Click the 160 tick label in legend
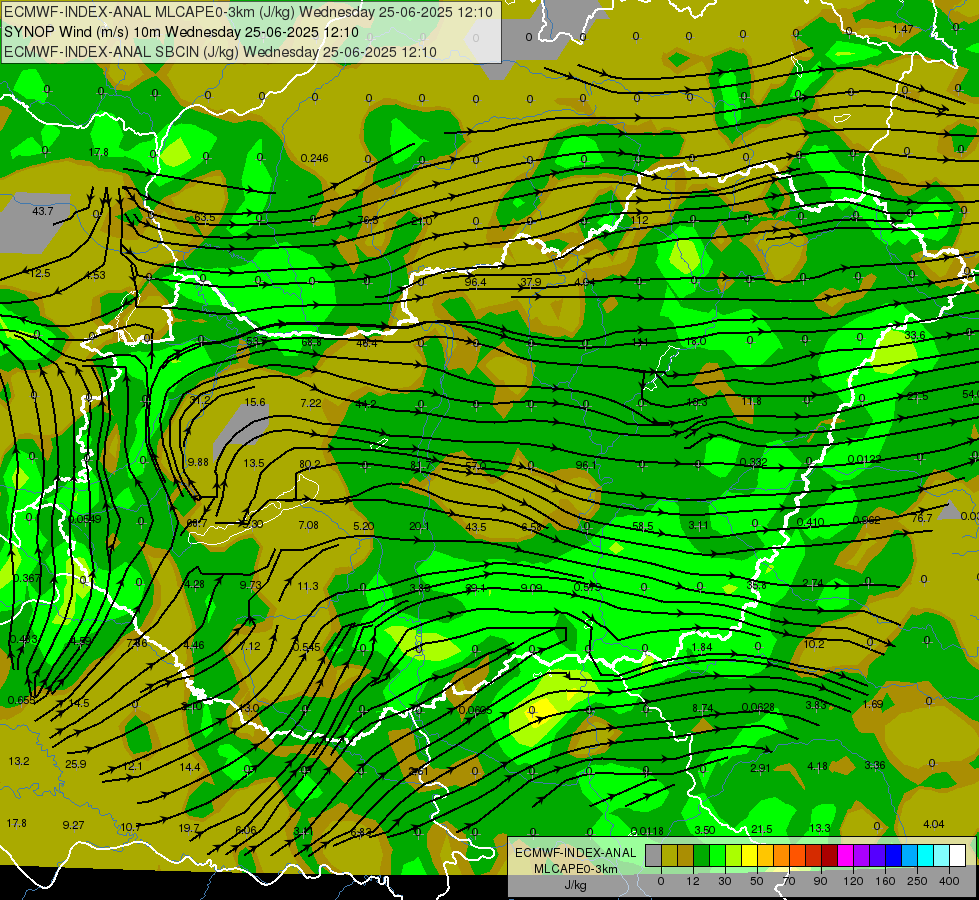Screen dimensions: 979x900 point(885,881)
